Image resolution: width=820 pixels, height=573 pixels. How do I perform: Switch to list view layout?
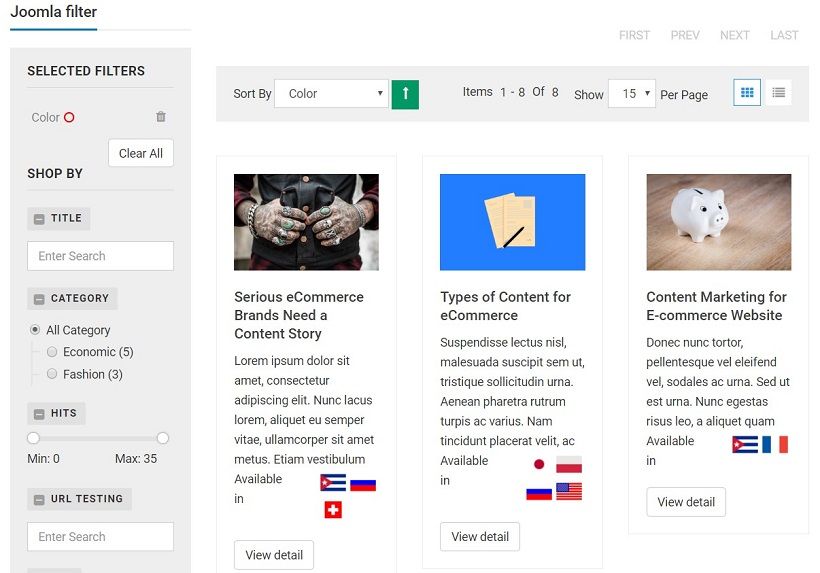point(778,93)
